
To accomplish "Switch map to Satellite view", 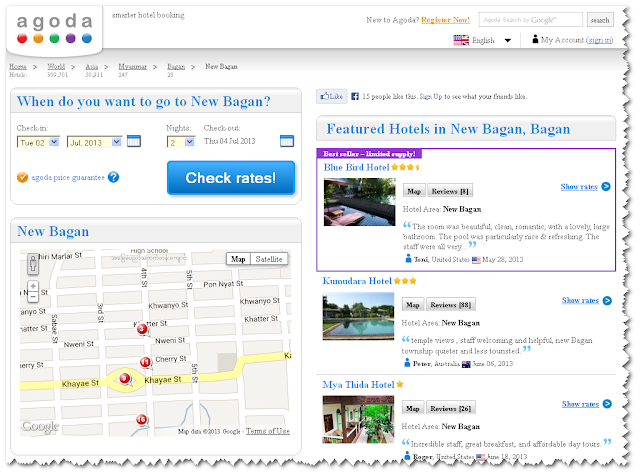I will [269, 259].
